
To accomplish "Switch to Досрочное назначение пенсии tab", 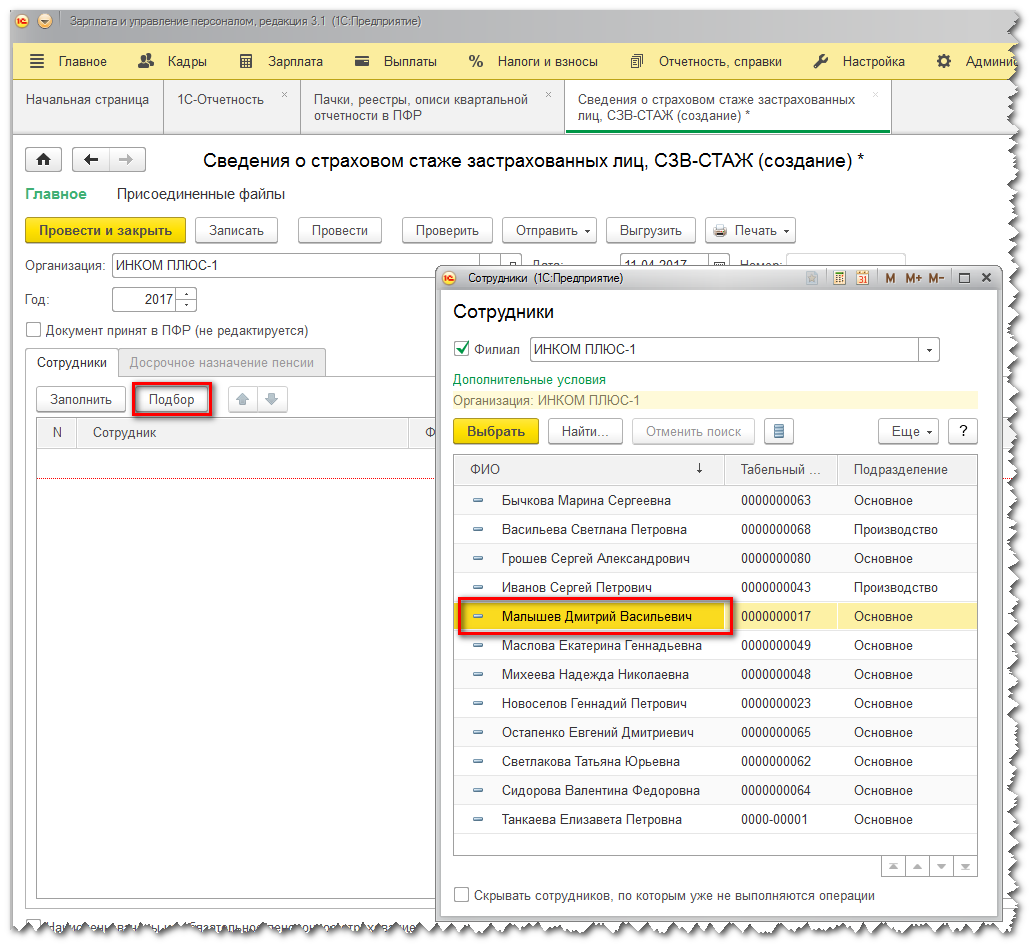I will 221,363.
